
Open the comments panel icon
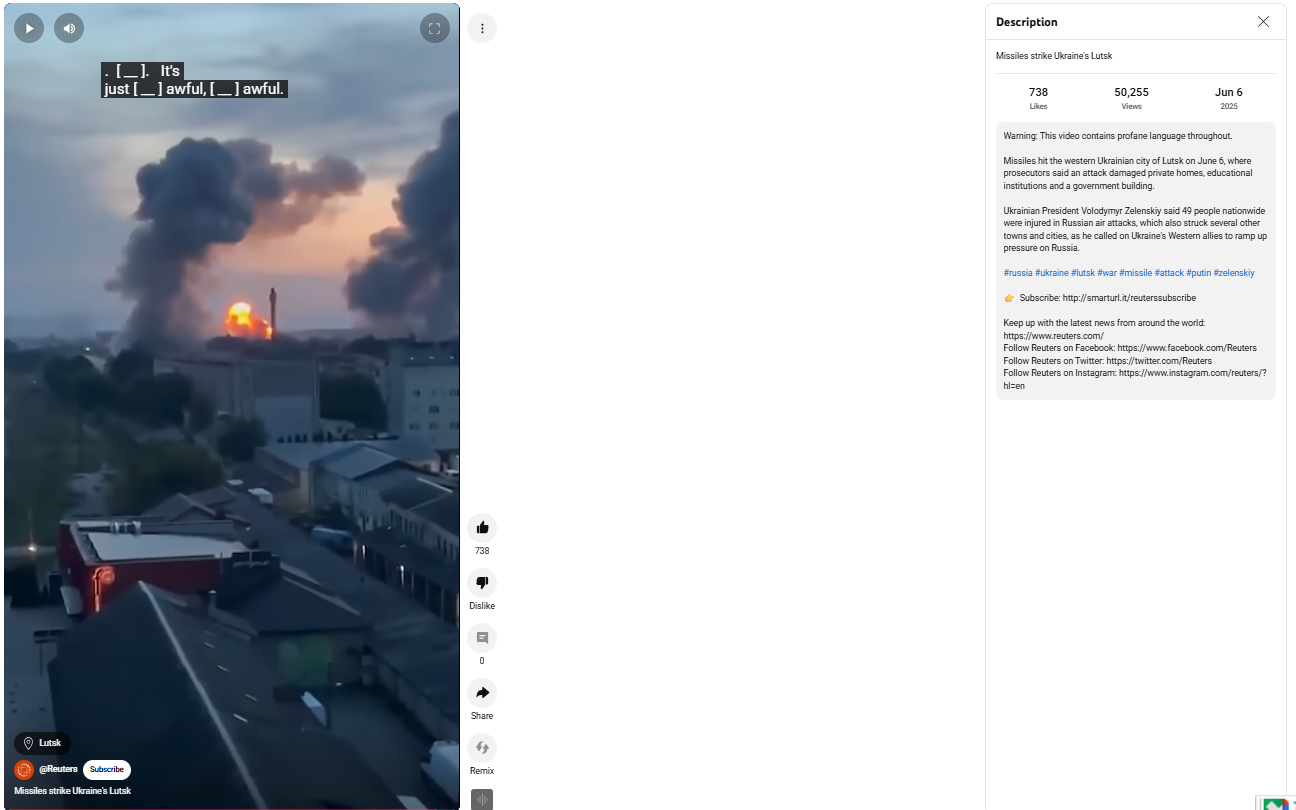(x=482, y=638)
